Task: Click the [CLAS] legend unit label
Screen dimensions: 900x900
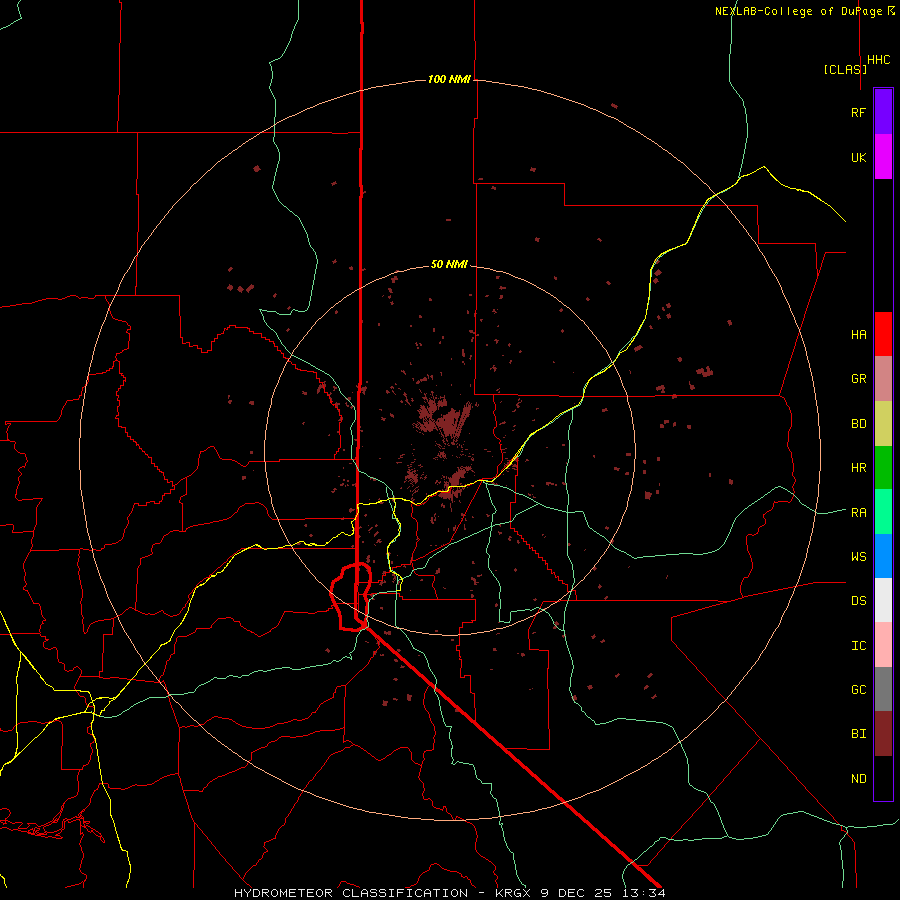Action: pos(845,69)
